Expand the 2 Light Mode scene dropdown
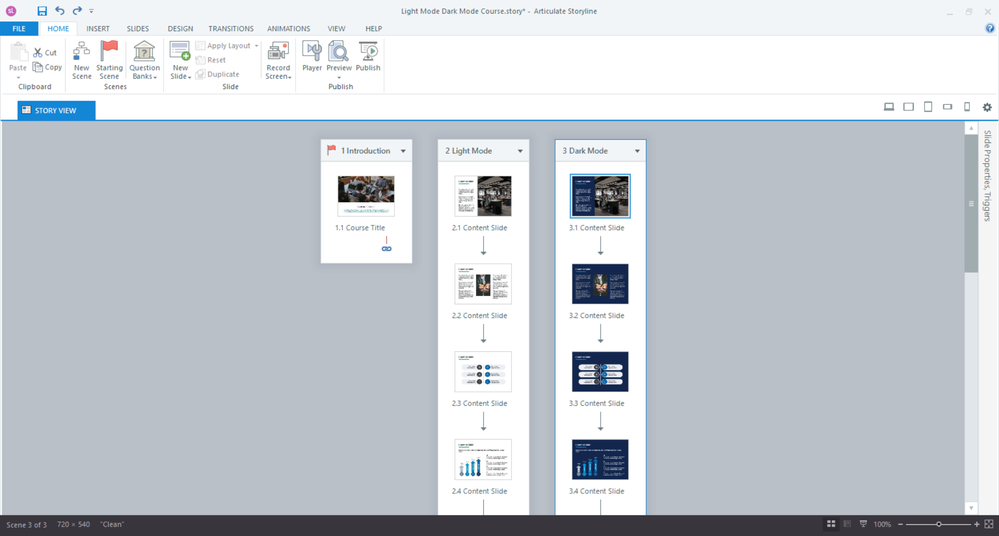The width and height of the screenshot is (999, 536). point(520,151)
